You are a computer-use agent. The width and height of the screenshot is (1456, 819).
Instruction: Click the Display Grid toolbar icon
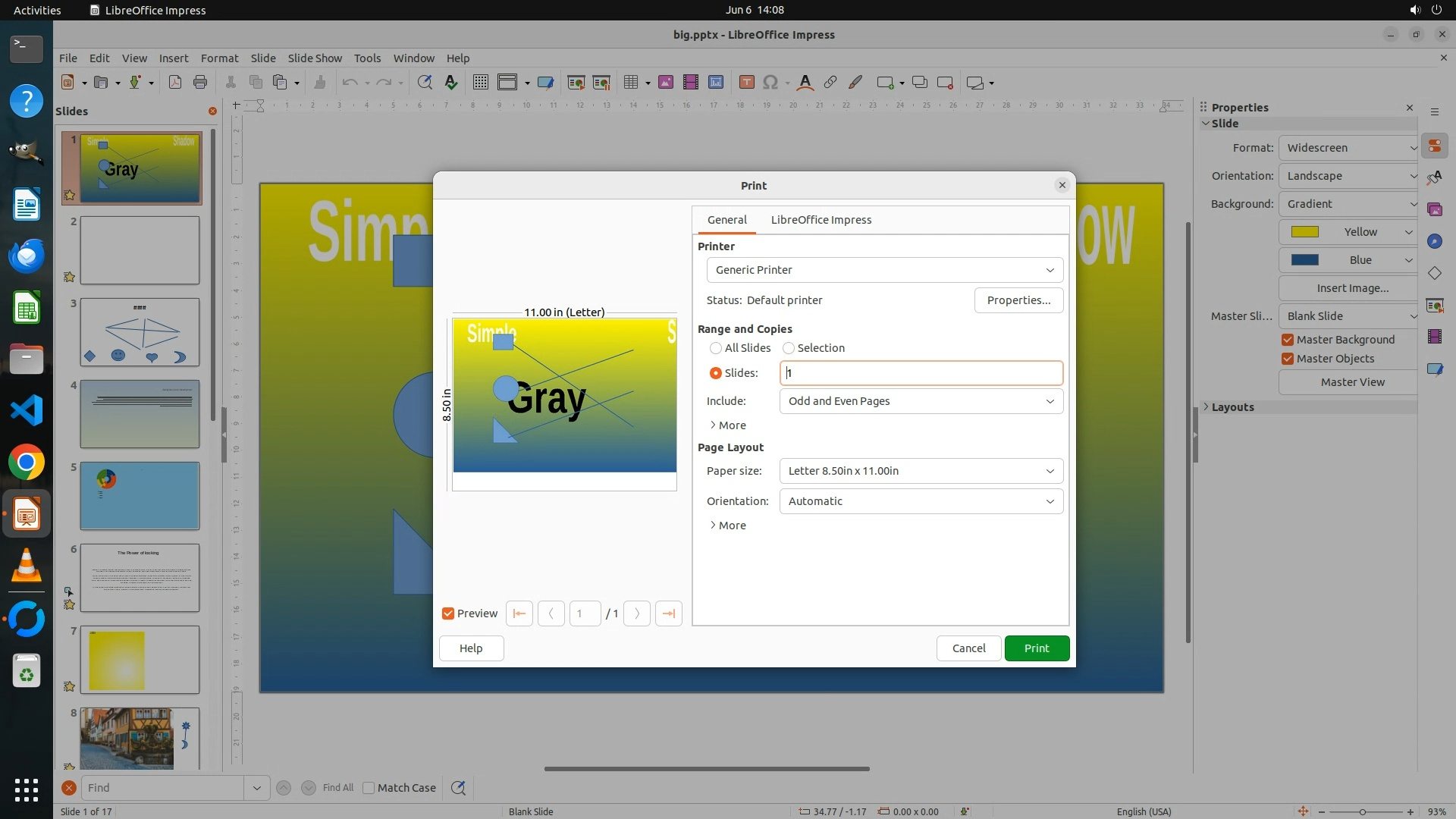pos(480,82)
